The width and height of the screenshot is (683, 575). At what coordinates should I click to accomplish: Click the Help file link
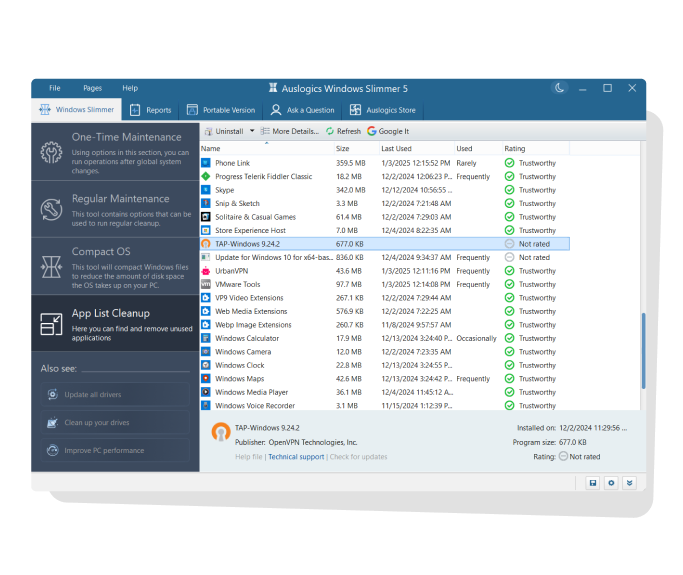pyautogui.click(x=249, y=457)
